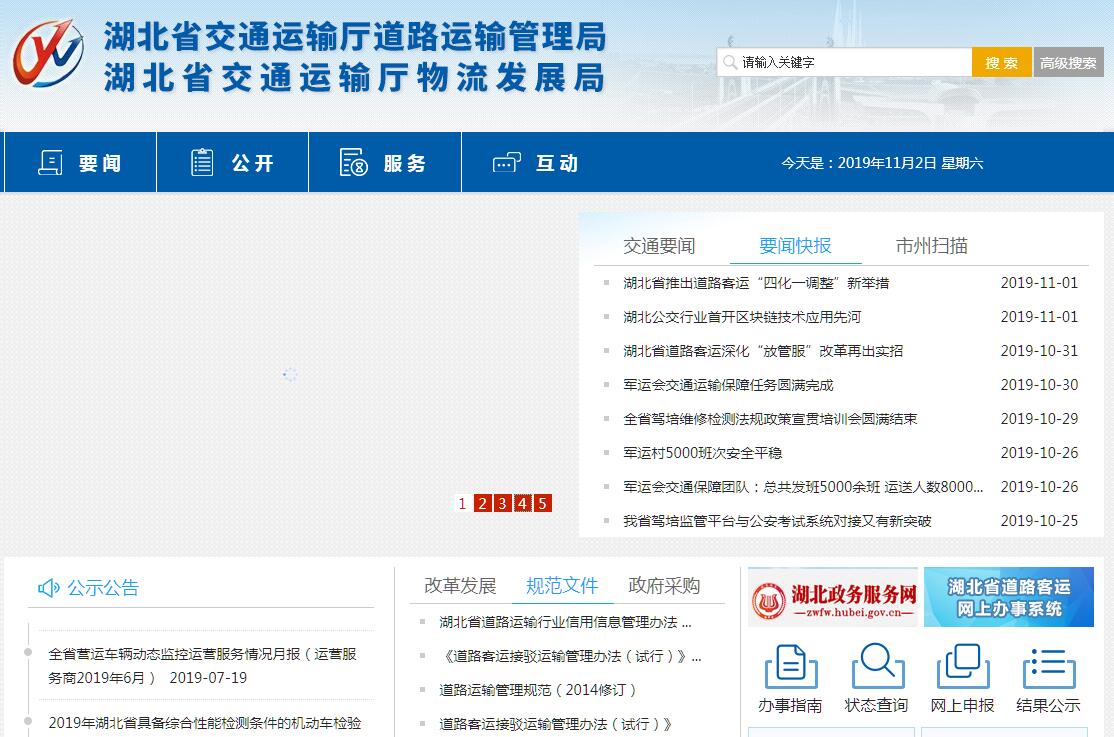This screenshot has width=1114, height=737.
Task: Switch to the 市州扫描 tab
Action: coord(931,246)
